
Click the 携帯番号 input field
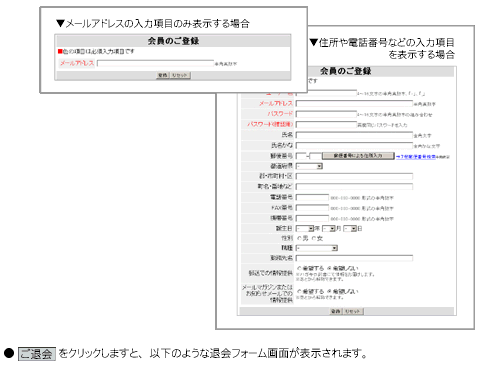click(312, 218)
